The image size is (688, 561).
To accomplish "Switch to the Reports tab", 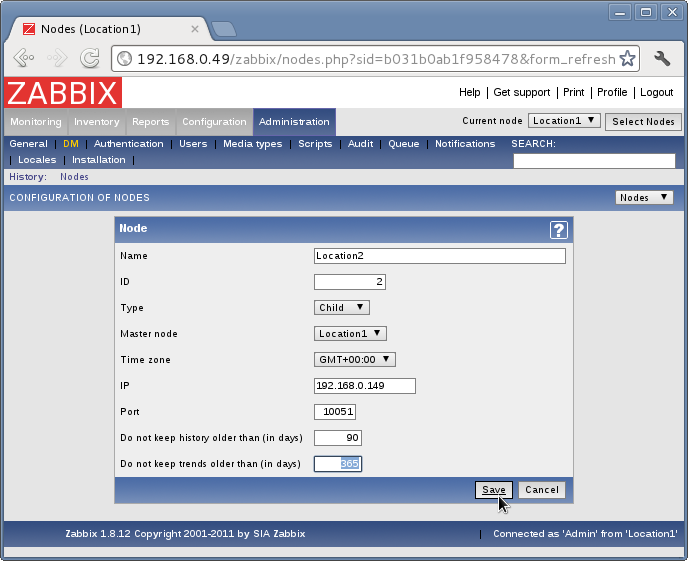I will 150,121.
